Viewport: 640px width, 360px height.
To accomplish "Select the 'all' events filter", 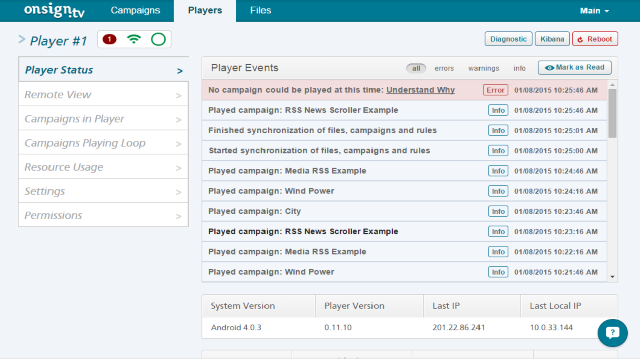I will coord(416,68).
